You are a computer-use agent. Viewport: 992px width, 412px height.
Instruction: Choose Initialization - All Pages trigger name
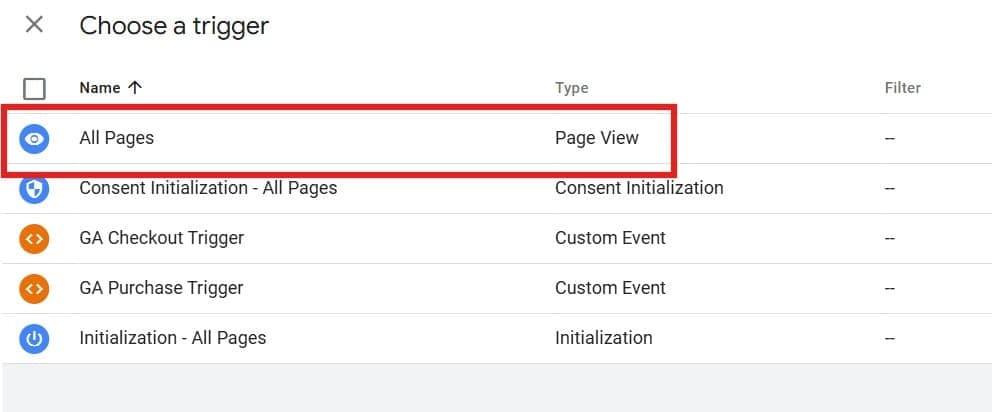[x=172, y=338]
